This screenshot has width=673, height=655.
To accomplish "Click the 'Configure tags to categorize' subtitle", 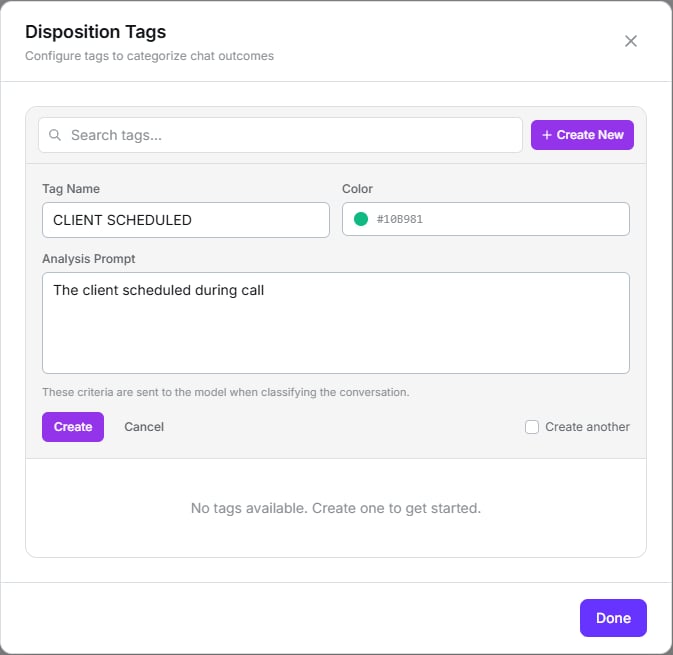I will [x=149, y=56].
